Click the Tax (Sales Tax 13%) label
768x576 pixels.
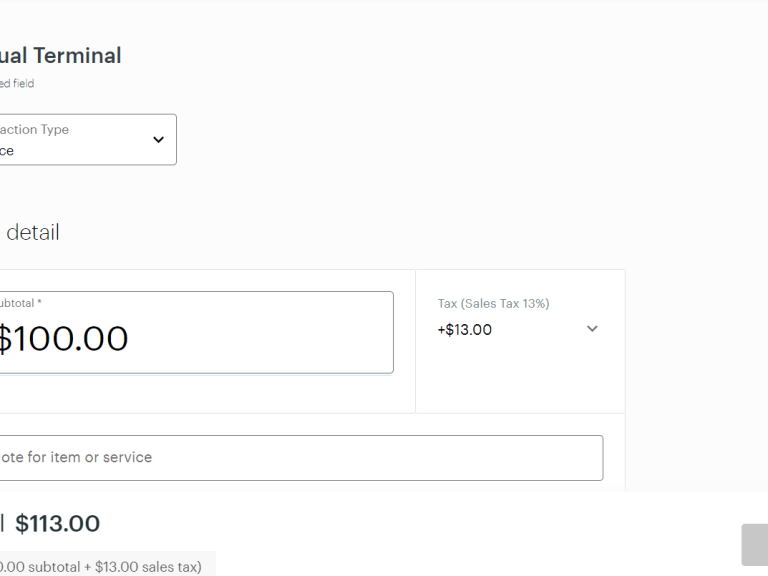(493, 304)
